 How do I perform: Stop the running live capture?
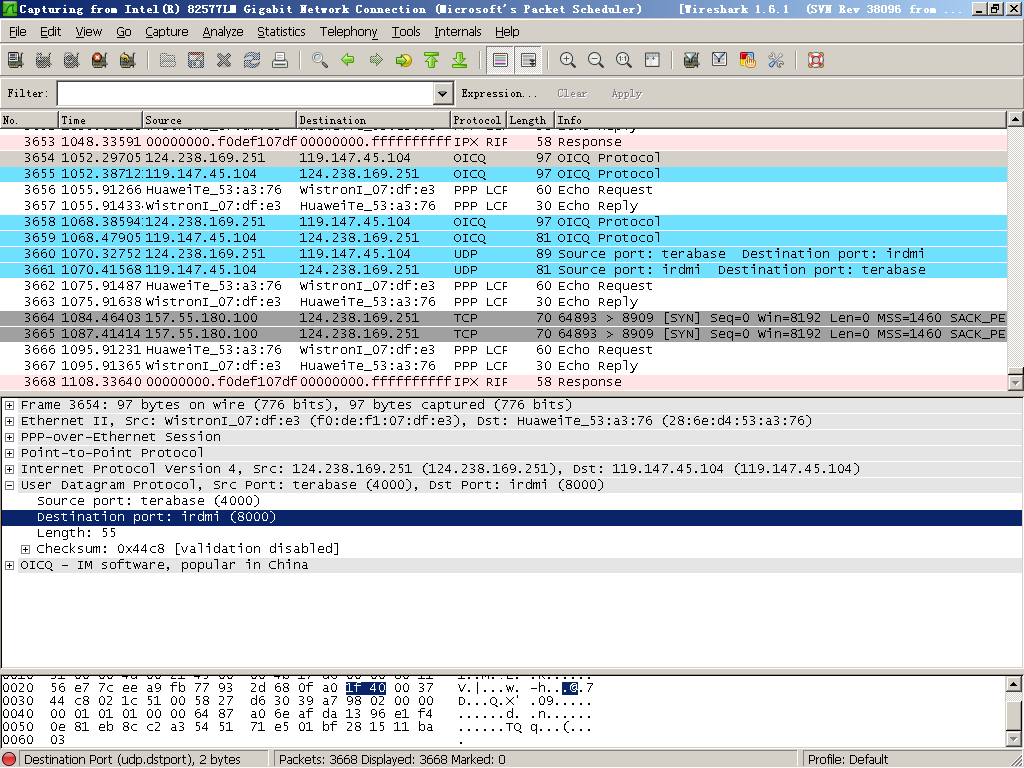100,61
